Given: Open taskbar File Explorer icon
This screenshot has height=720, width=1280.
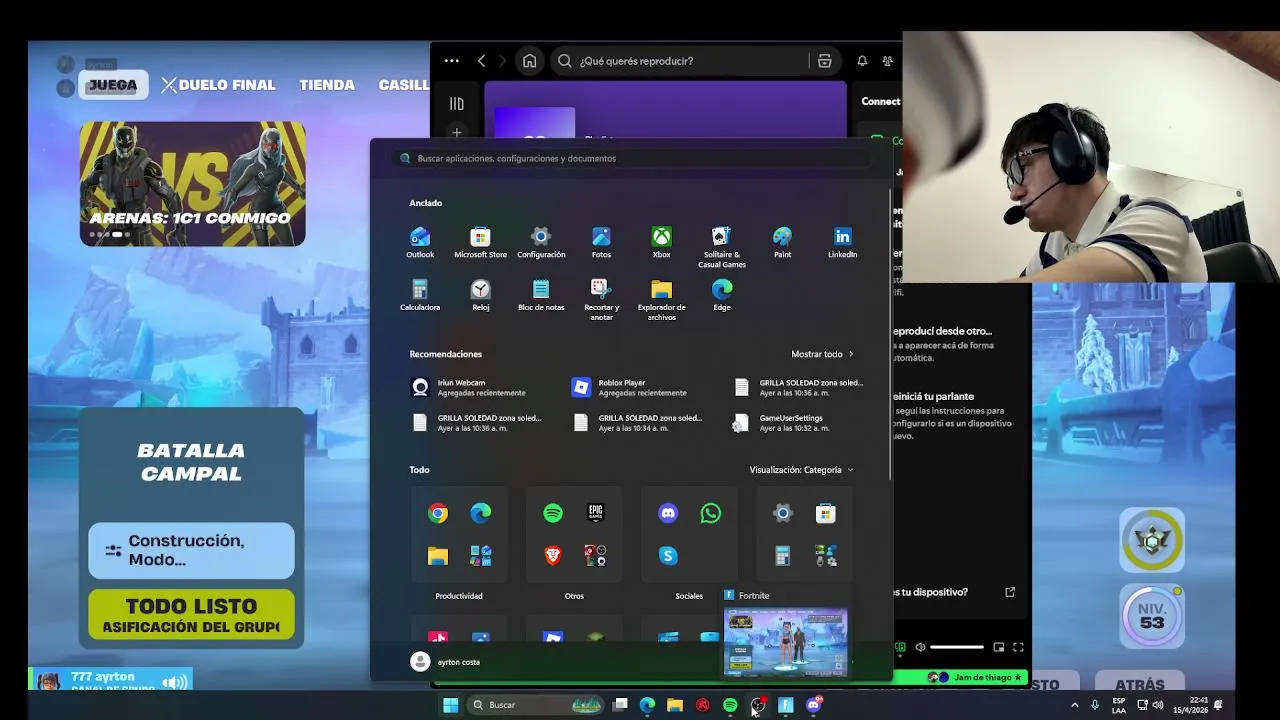Looking at the screenshot, I should click(675, 705).
